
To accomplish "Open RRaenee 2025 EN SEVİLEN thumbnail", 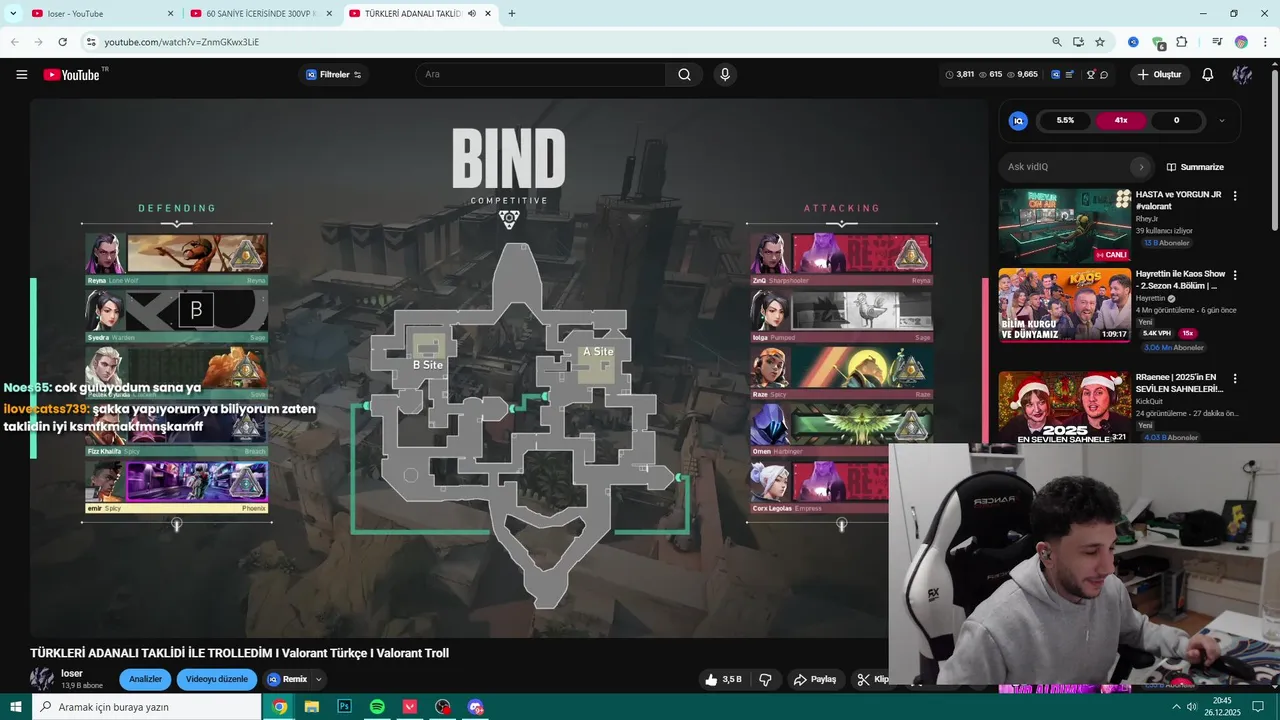I will tap(1064, 408).
